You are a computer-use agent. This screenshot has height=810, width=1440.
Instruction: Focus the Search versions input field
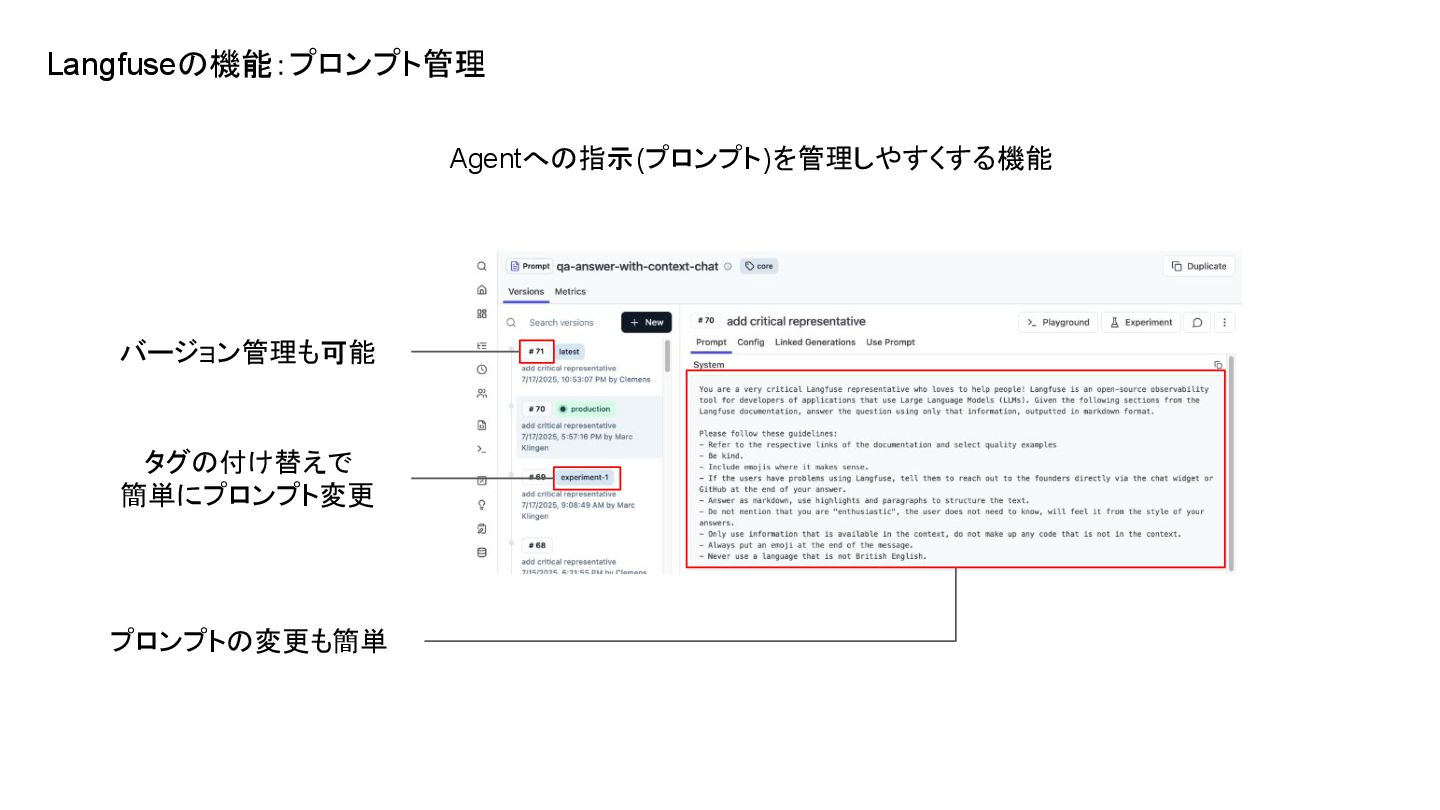coord(561,322)
